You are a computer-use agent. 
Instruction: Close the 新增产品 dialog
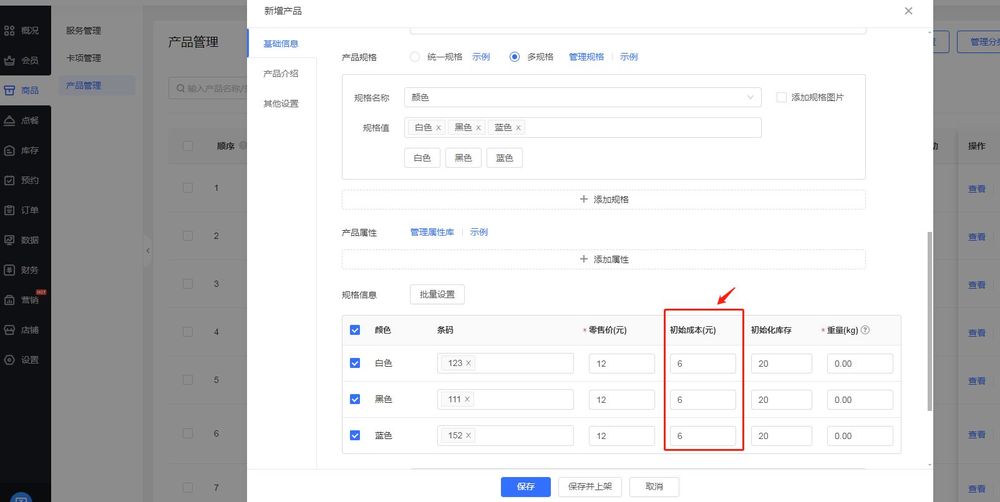(x=908, y=11)
